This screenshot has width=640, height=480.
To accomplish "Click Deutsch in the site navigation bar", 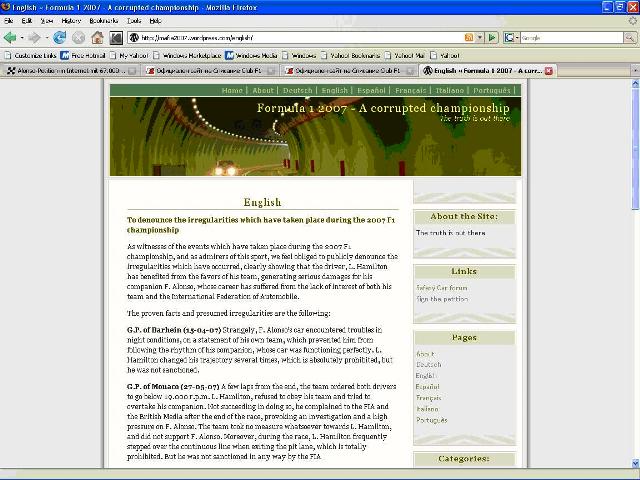I will [298, 91].
